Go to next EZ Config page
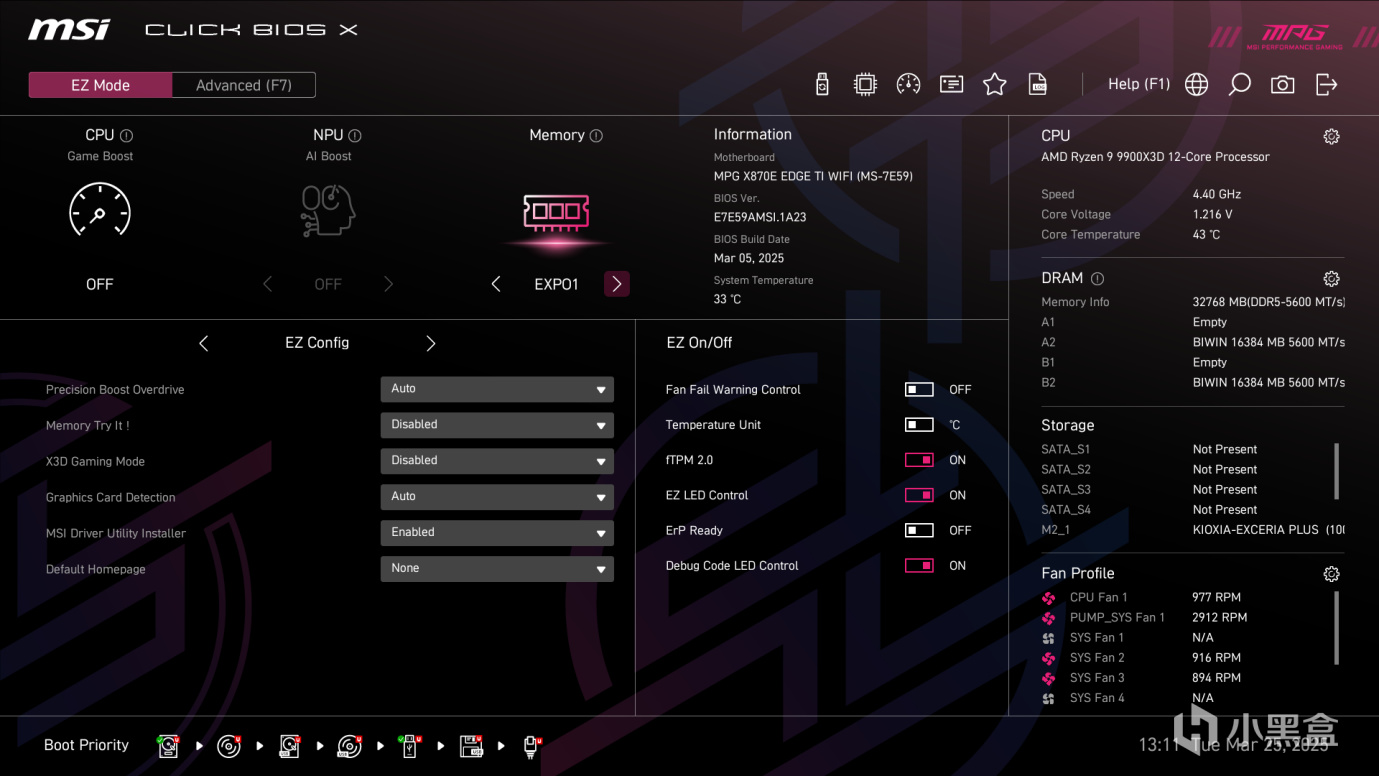 (431, 343)
